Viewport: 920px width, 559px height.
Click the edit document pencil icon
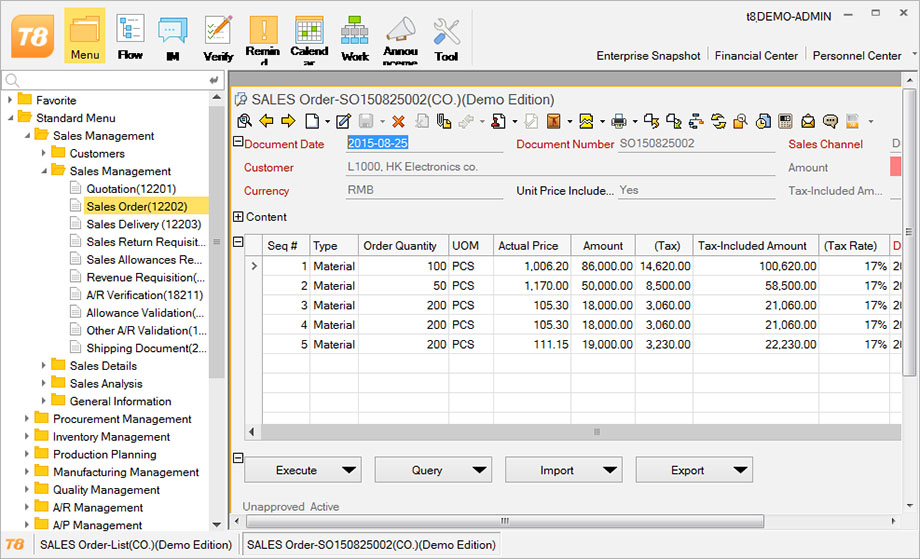[343, 121]
